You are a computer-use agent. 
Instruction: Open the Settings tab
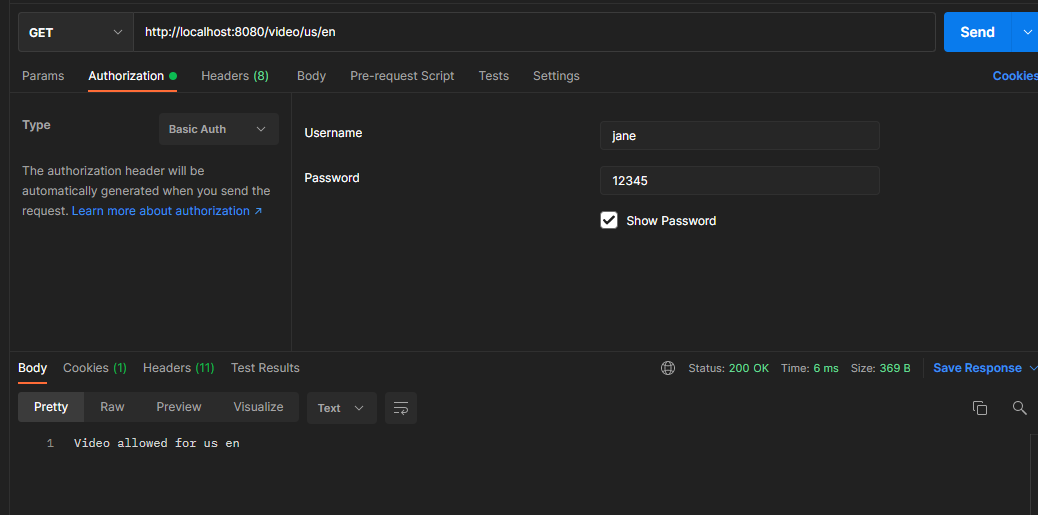556,76
